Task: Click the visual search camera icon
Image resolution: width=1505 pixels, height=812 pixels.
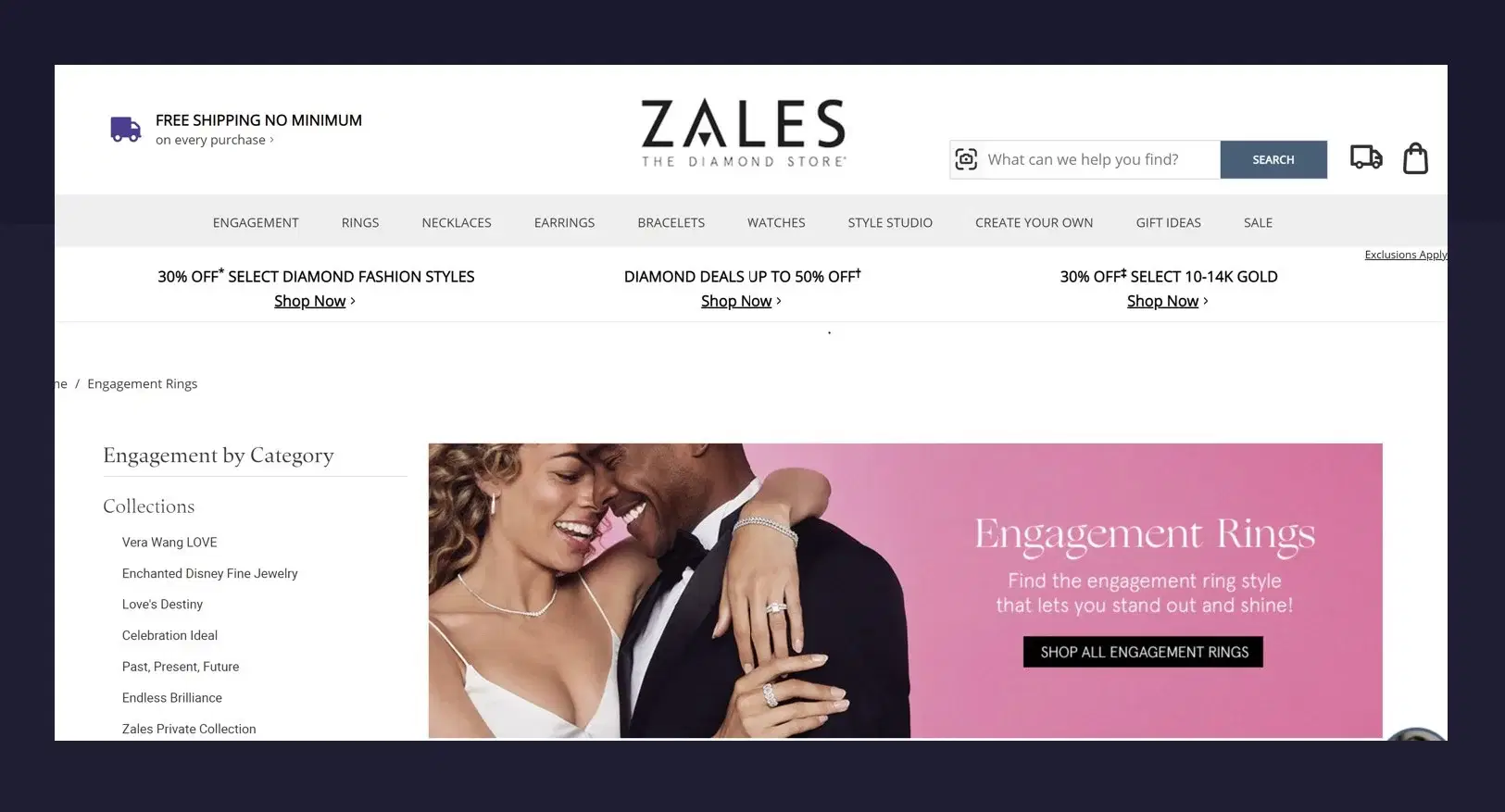Action: pos(966,159)
